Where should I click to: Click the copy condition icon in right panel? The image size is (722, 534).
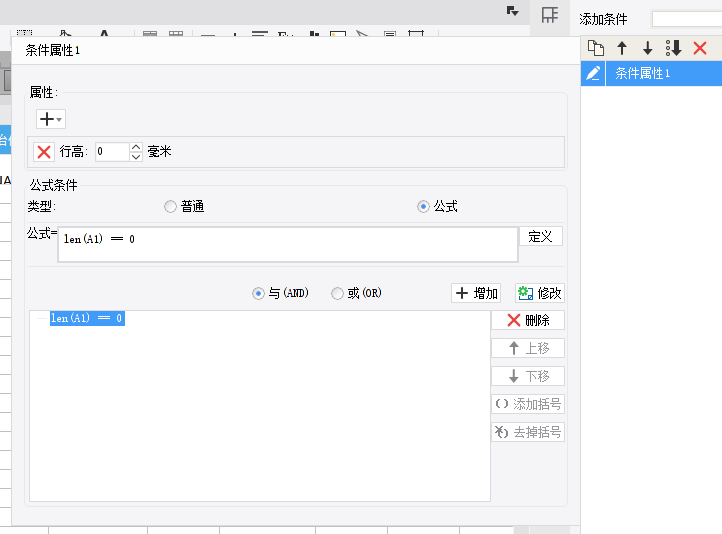point(596,48)
